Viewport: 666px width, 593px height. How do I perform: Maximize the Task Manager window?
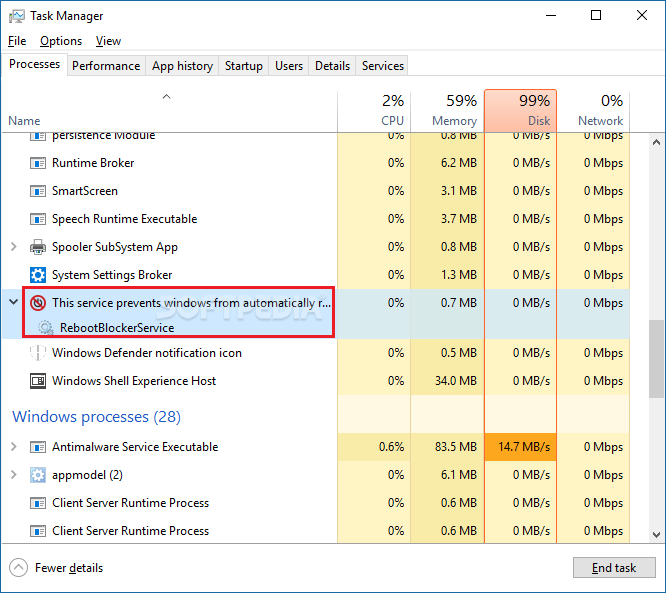click(x=596, y=16)
